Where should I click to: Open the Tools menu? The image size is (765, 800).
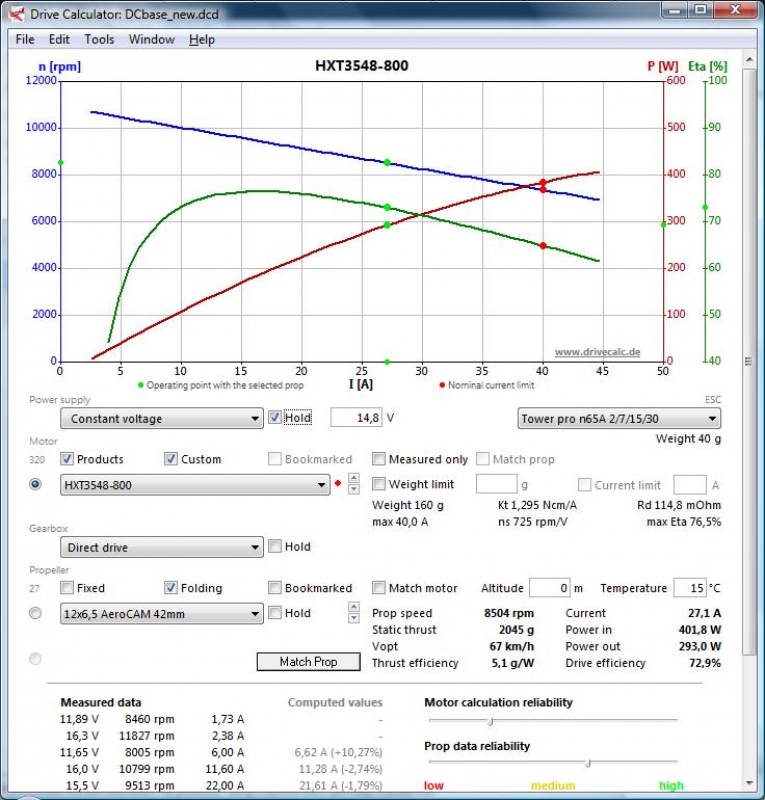coord(99,39)
